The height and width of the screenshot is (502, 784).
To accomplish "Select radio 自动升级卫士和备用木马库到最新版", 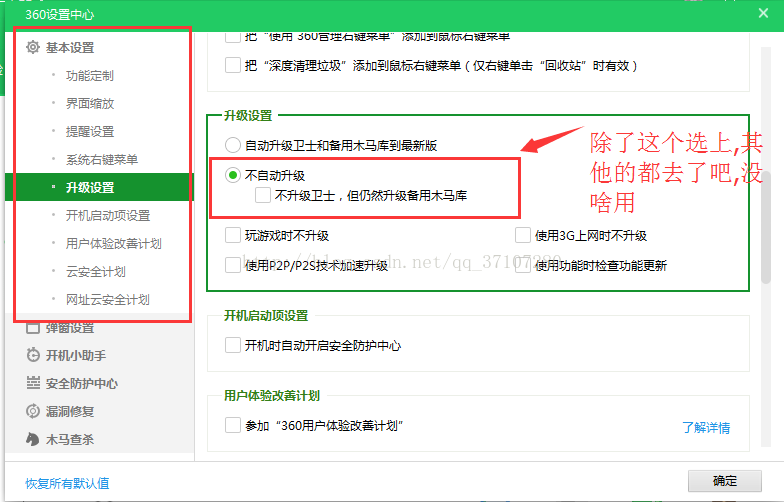I will pos(232,146).
